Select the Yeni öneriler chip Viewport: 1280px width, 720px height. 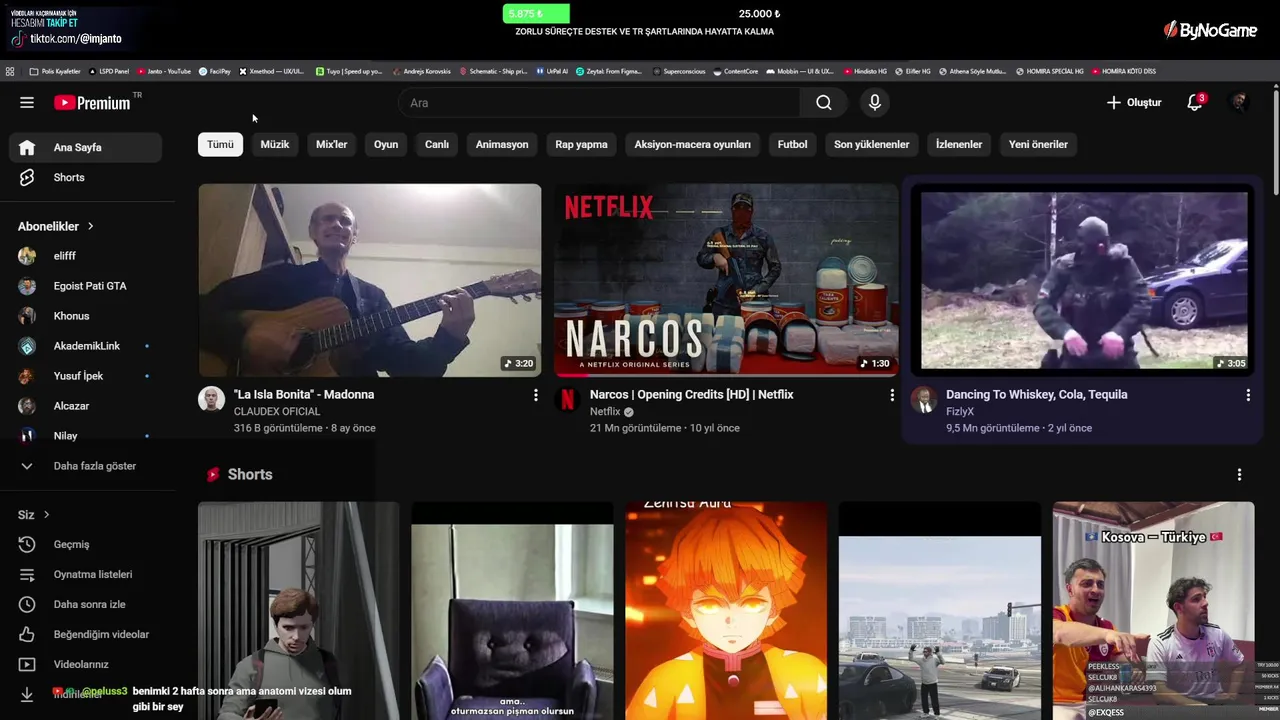click(1038, 144)
